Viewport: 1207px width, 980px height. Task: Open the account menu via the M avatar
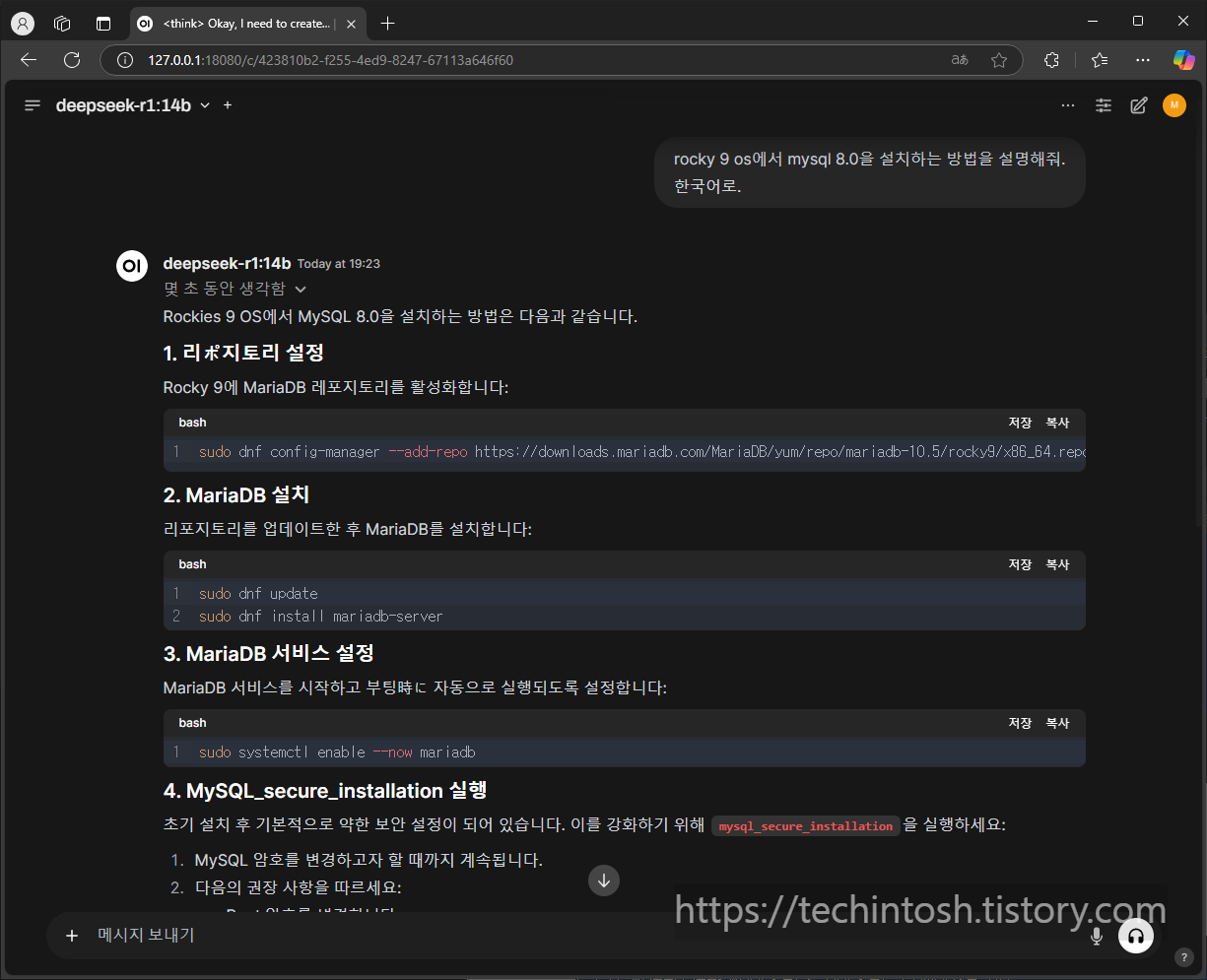[x=1174, y=105]
